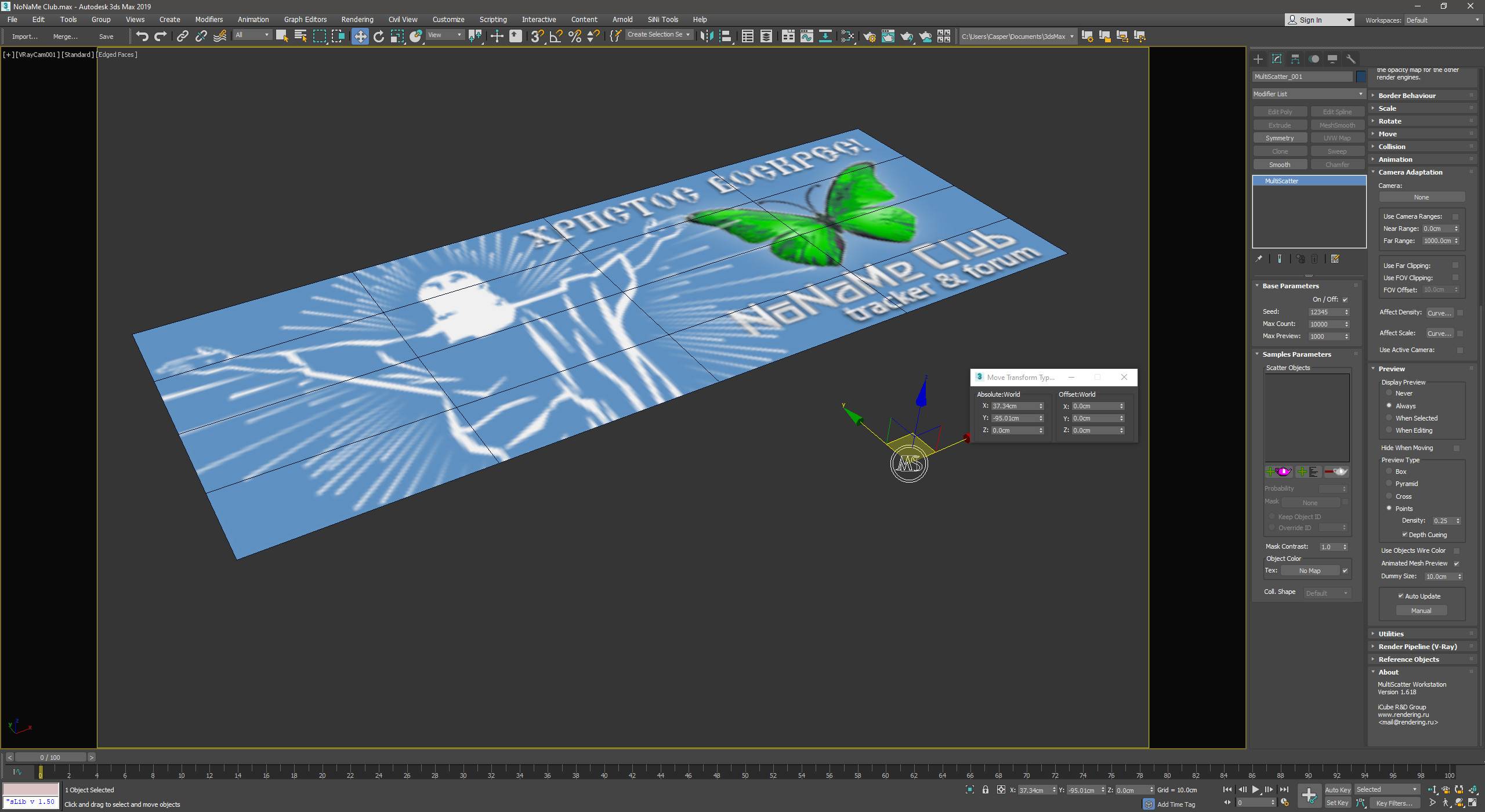Open the Workspaces Default dropdown
The image size is (1485, 812).
(x=1443, y=20)
